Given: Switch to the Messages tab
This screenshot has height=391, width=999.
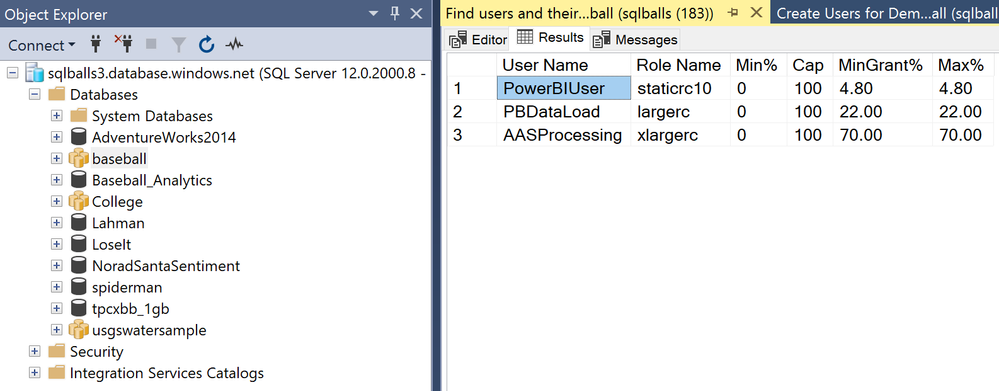Looking at the screenshot, I should pyautogui.click(x=635, y=39).
